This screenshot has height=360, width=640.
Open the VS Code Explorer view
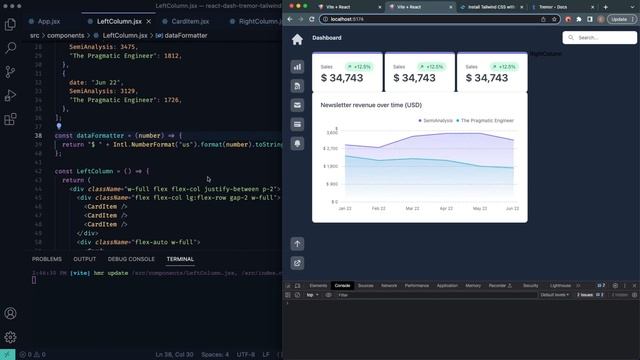pyautogui.click(x=10, y=24)
